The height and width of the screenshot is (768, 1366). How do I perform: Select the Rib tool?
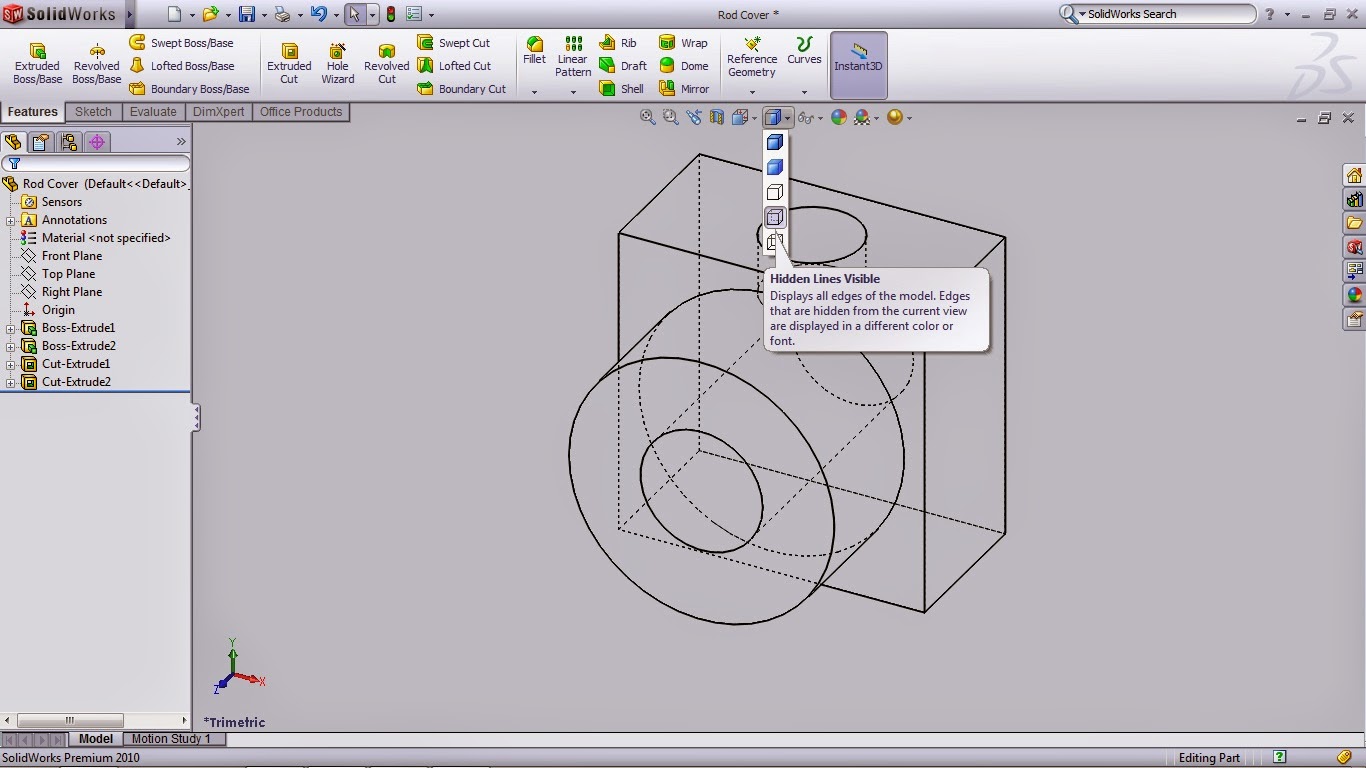tap(617, 43)
